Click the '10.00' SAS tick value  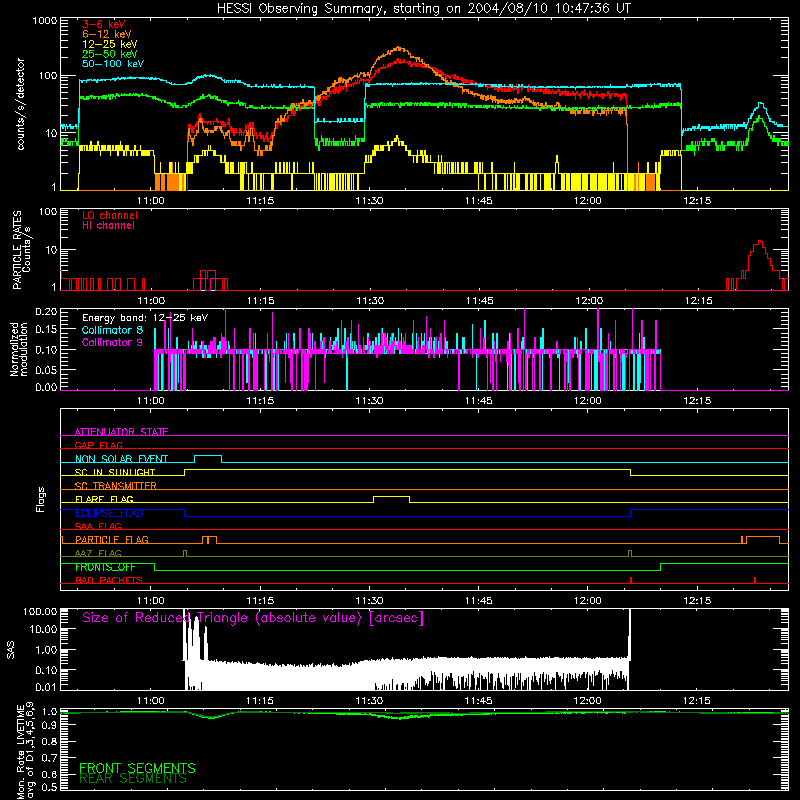point(43,629)
